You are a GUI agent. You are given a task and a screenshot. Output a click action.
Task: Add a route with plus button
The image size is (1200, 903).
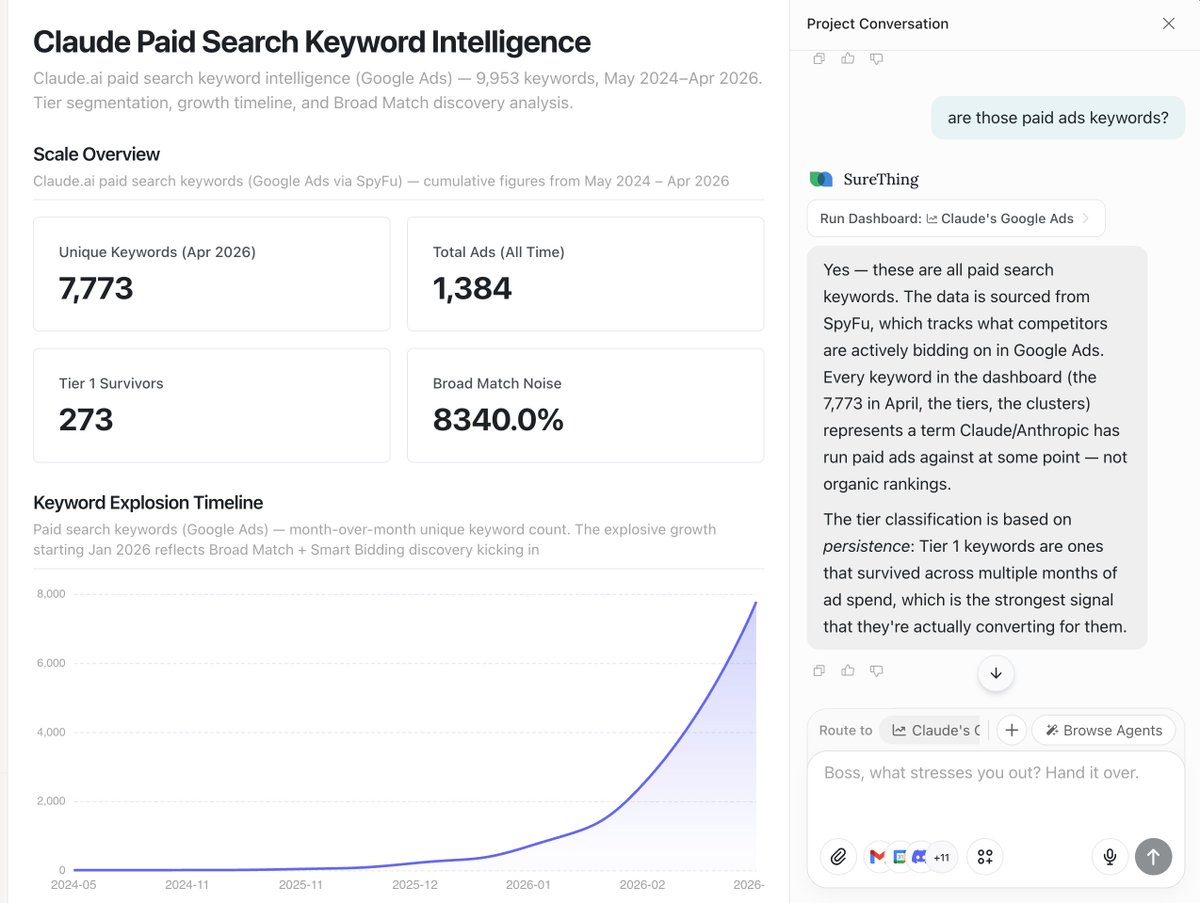click(1012, 730)
